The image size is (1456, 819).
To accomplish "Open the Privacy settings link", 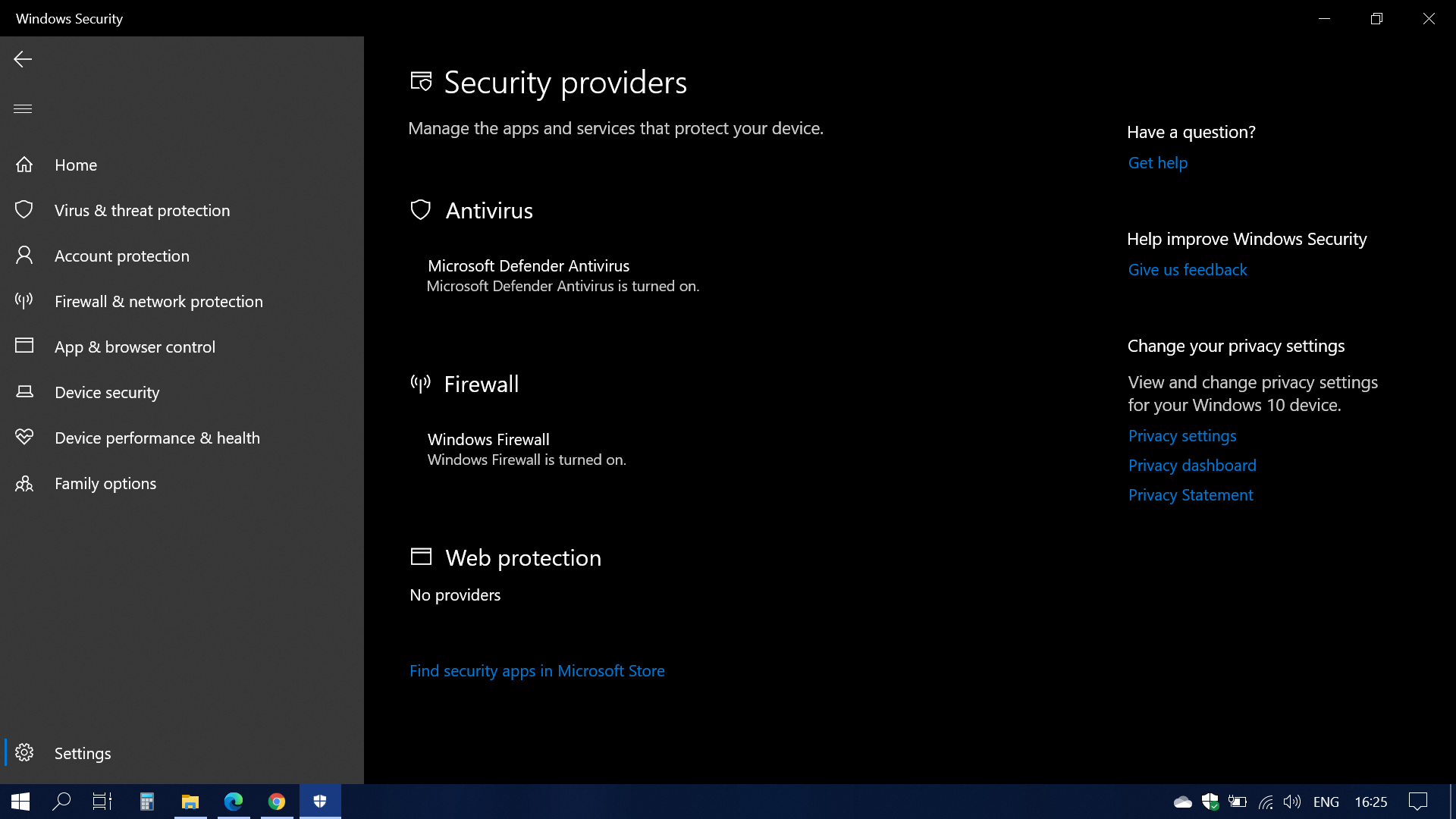I will [1182, 436].
